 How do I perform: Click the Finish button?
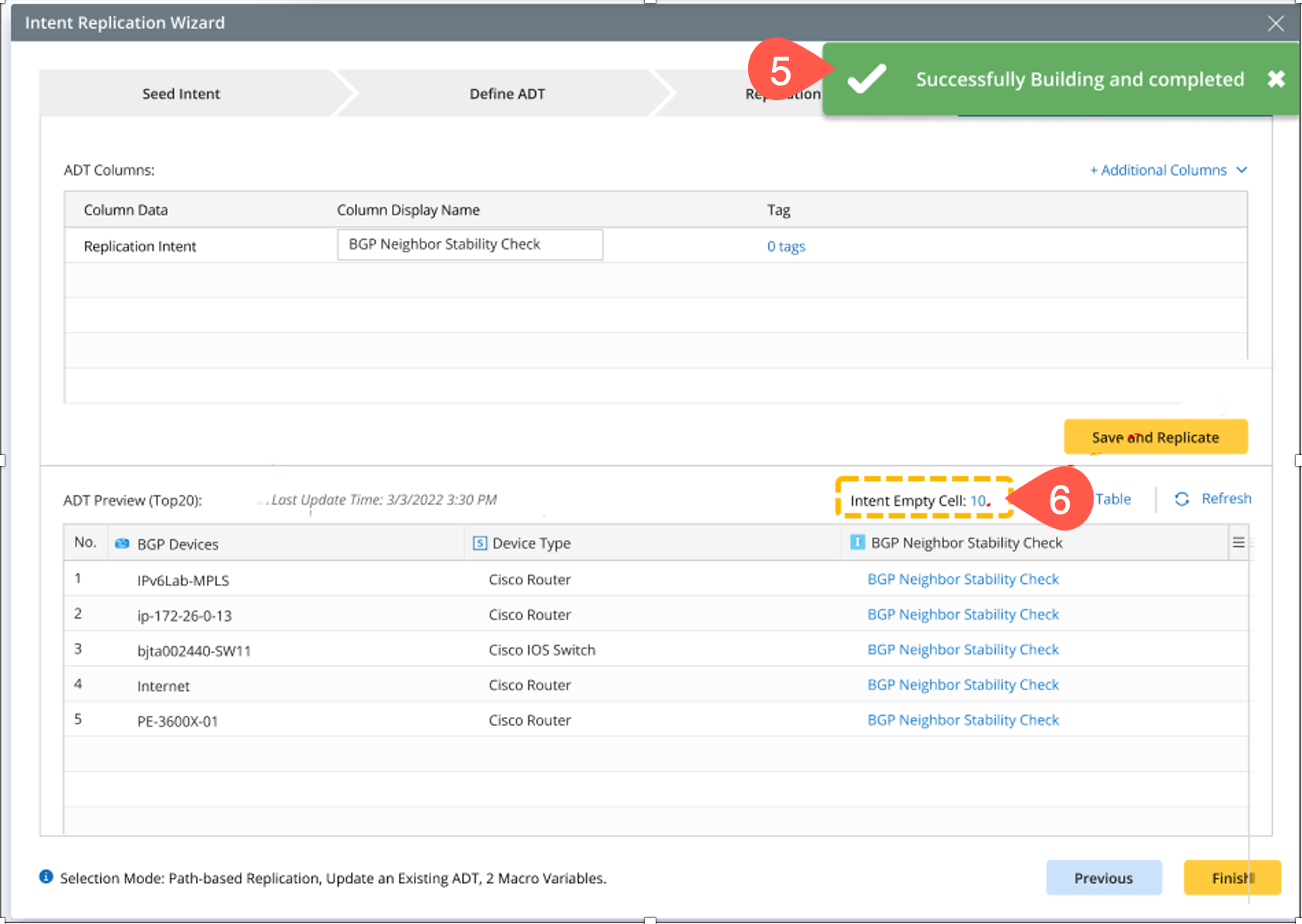tap(1232, 878)
